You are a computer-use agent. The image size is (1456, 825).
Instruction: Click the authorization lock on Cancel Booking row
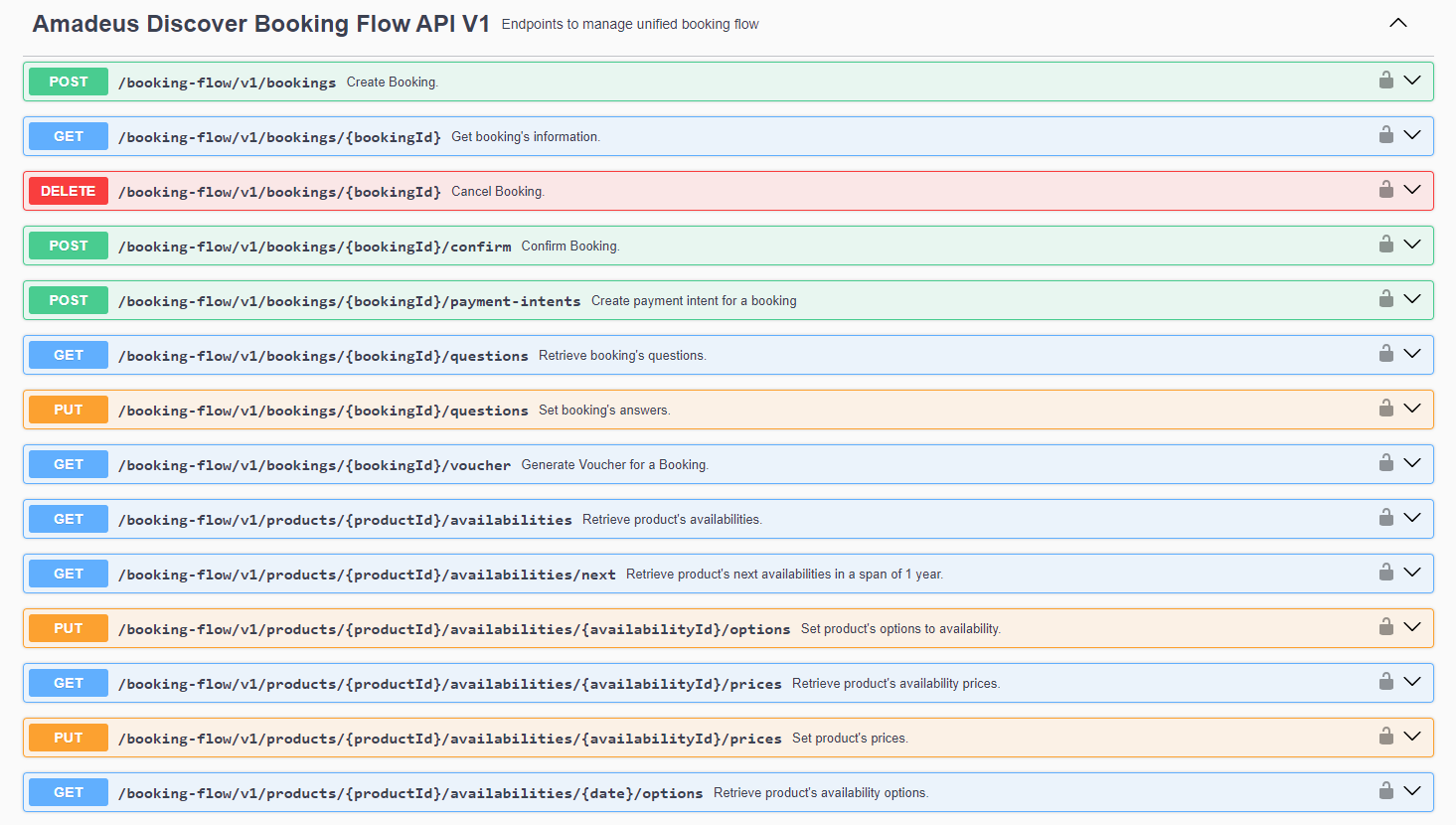click(x=1385, y=190)
